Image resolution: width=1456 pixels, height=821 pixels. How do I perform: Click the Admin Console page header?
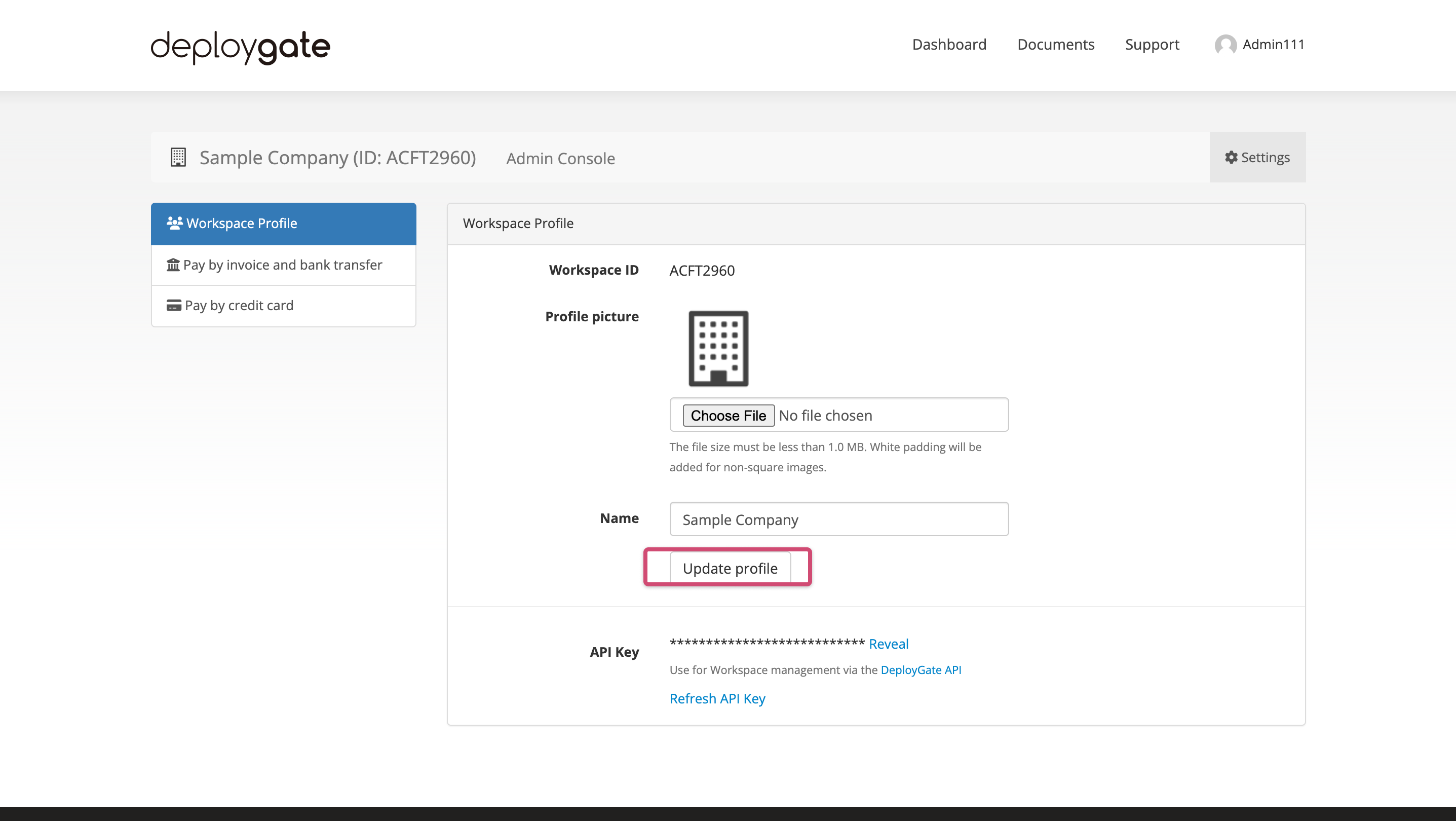click(560, 158)
